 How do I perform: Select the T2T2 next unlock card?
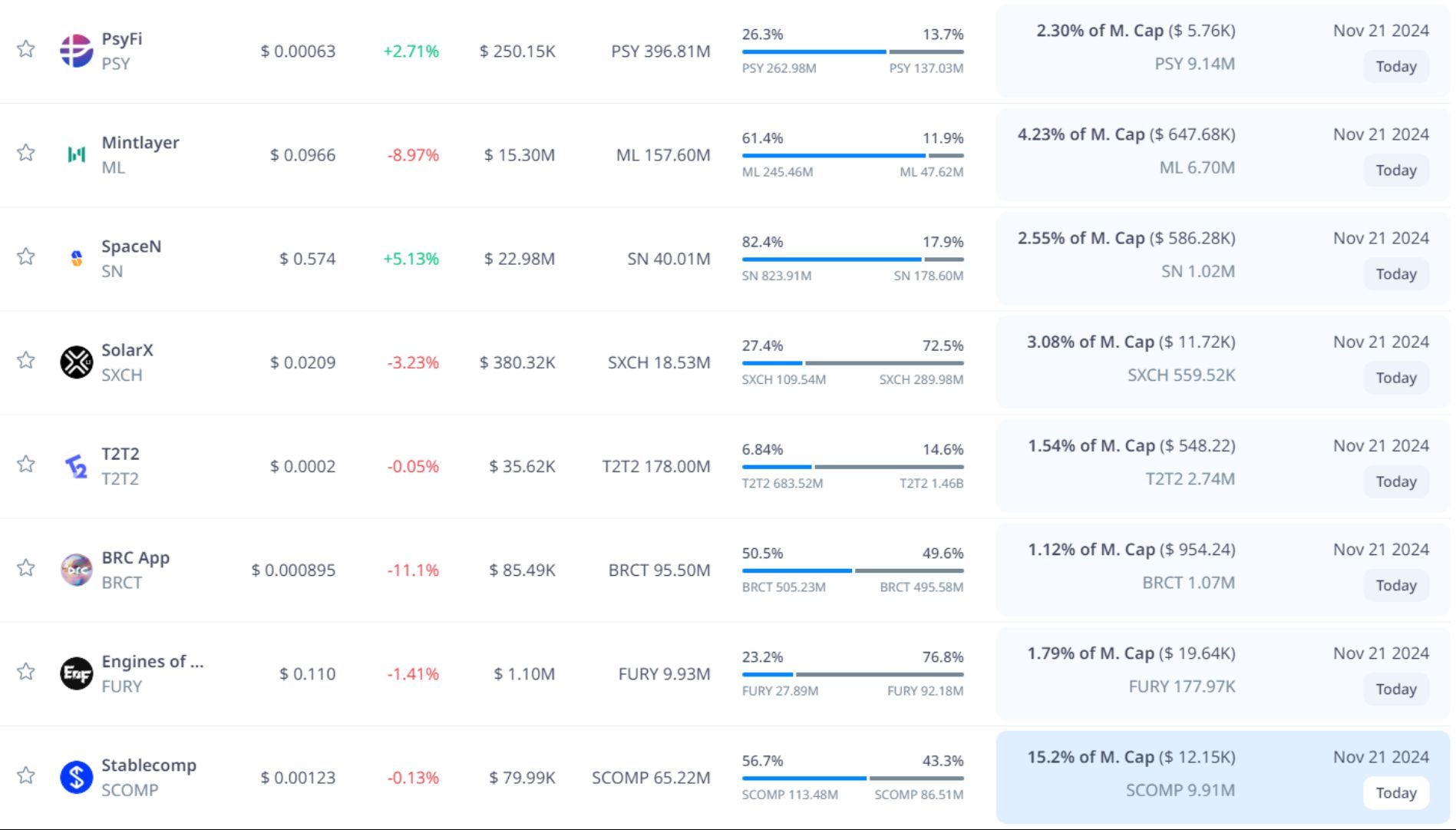click(1222, 466)
